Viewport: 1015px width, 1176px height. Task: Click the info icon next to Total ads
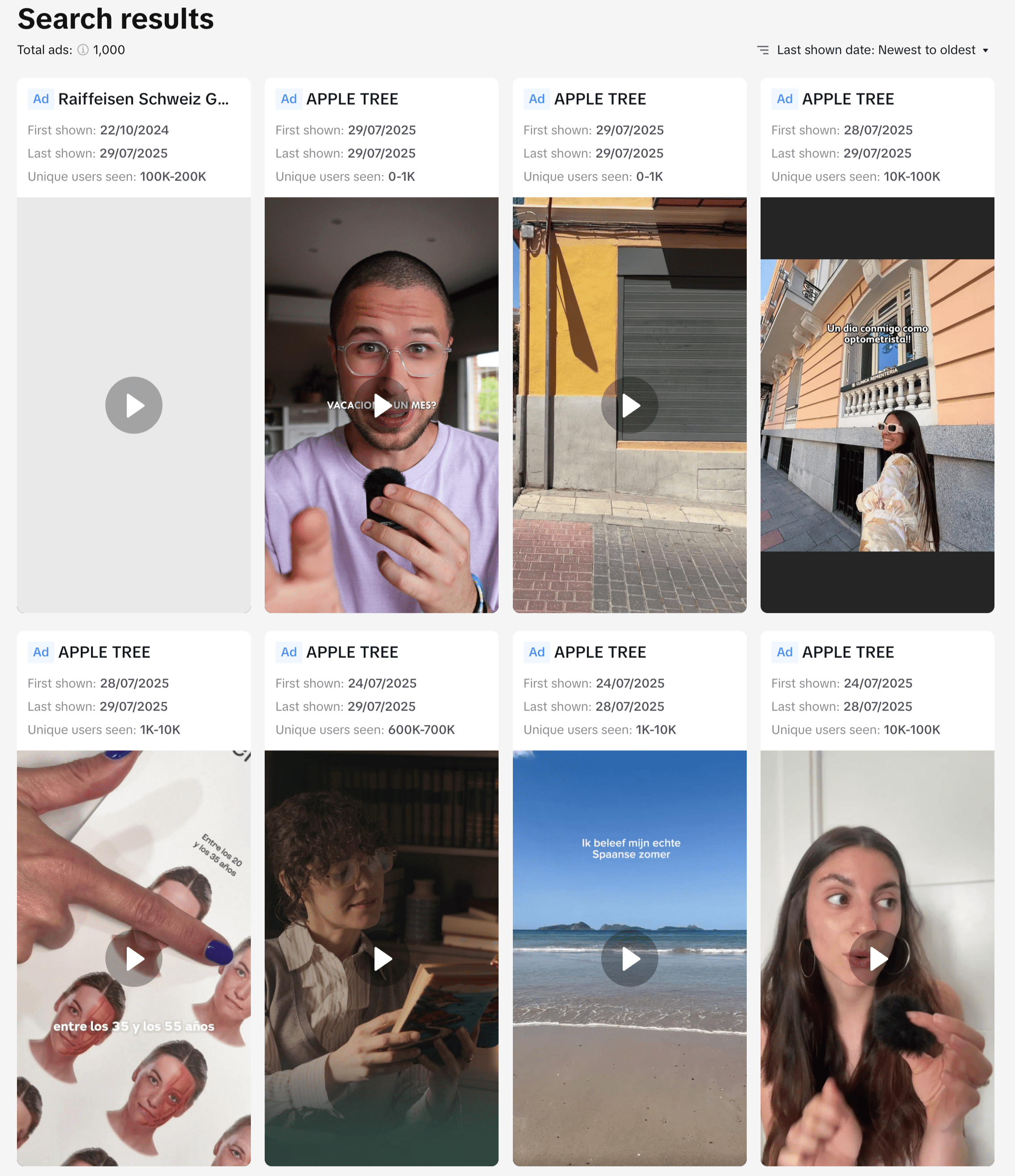tap(83, 50)
